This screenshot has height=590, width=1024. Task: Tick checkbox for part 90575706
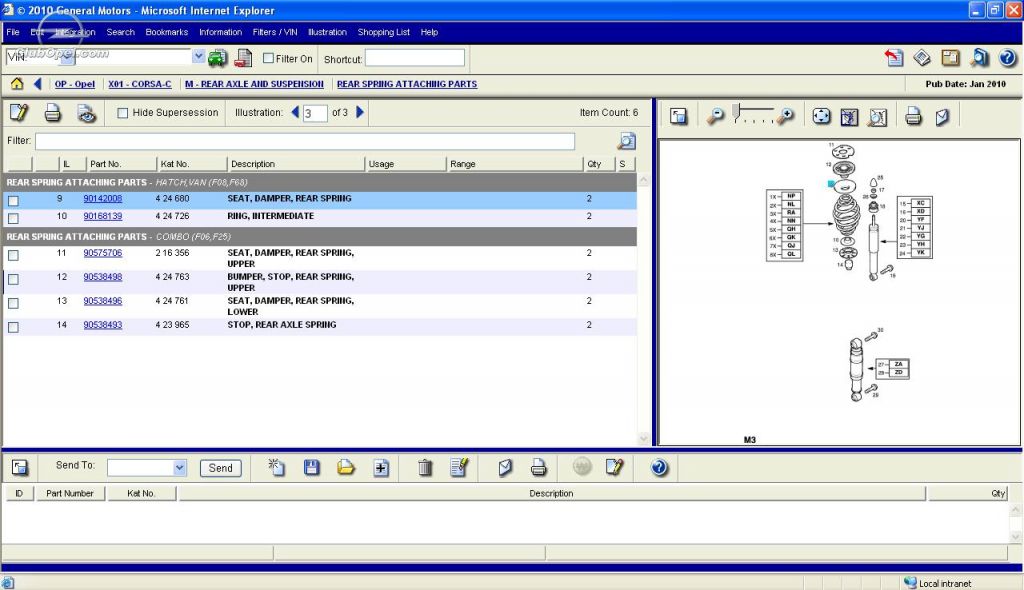tap(13, 255)
